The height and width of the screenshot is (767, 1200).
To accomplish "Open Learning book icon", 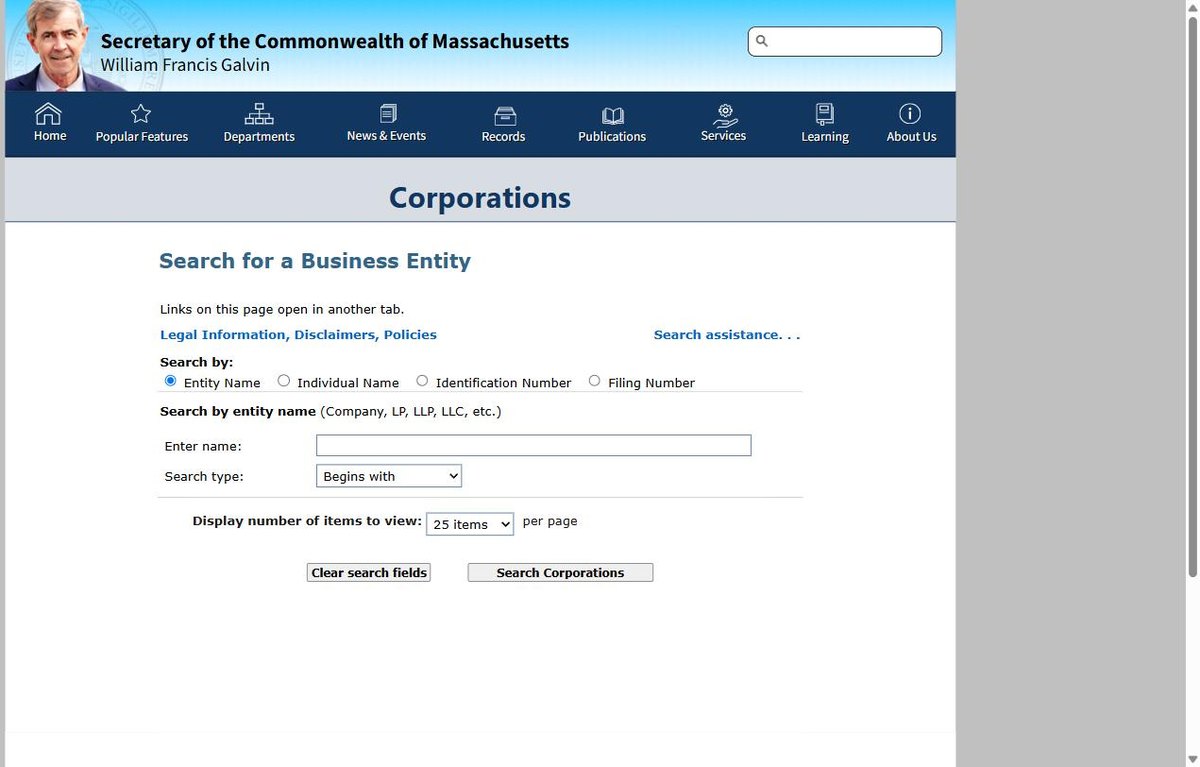I will (x=825, y=113).
